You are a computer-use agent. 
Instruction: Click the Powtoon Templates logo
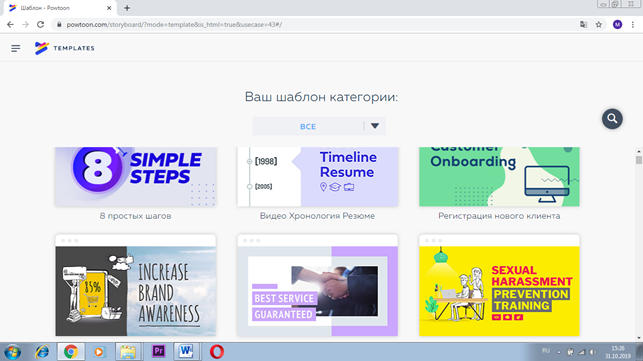(x=64, y=48)
